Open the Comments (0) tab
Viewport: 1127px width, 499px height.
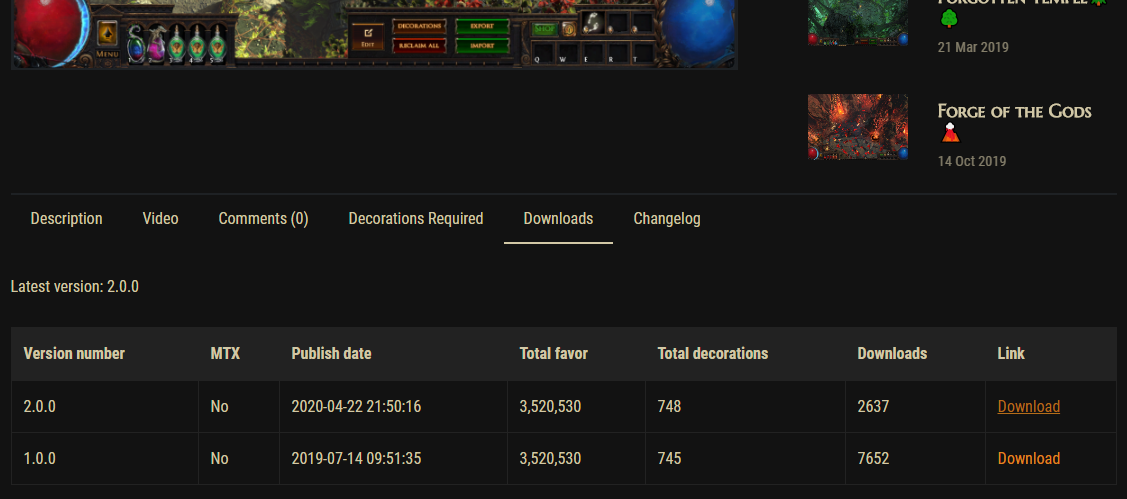(x=263, y=219)
